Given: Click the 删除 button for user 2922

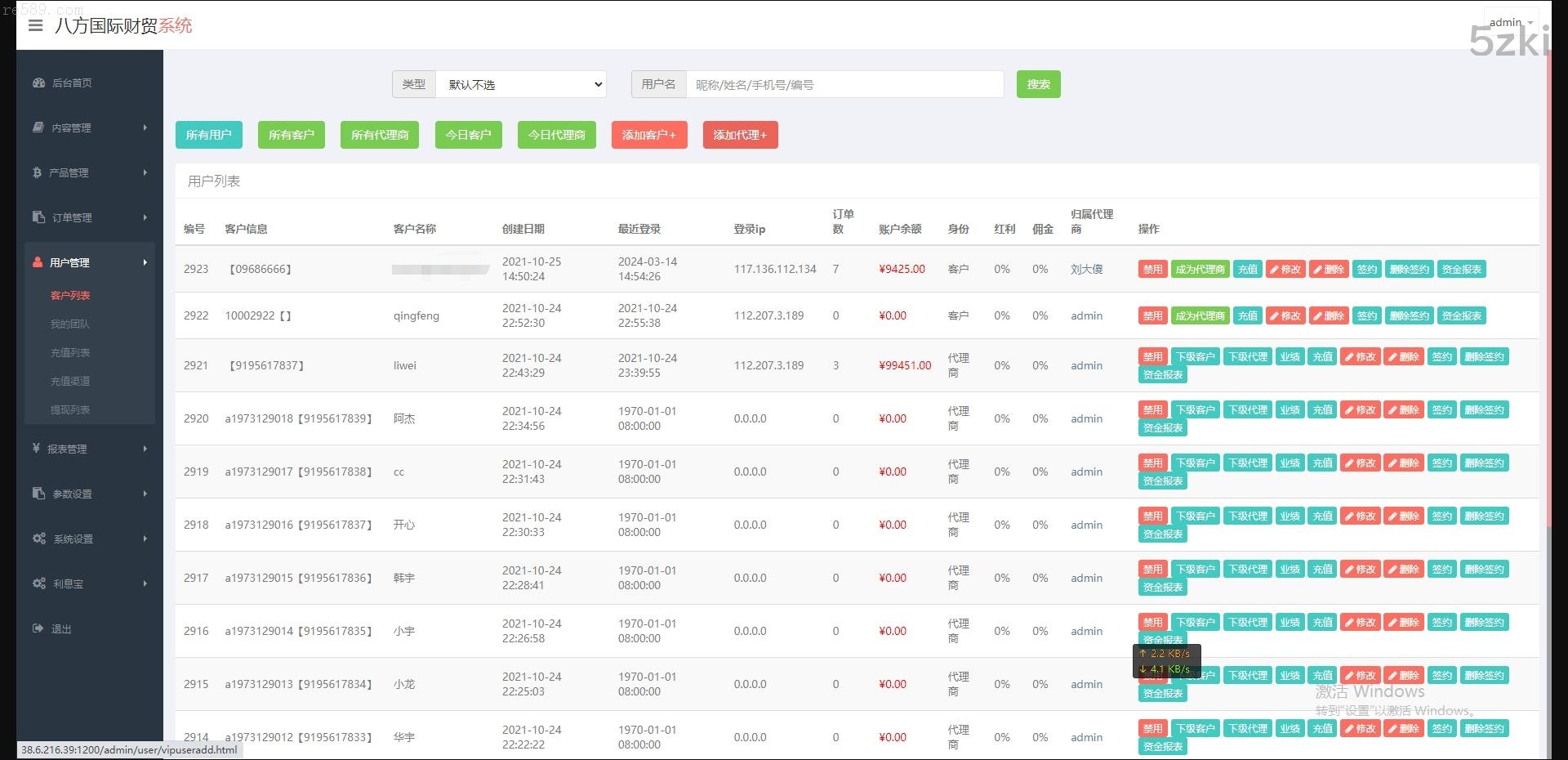Looking at the screenshot, I should pyautogui.click(x=1328, y=315).
